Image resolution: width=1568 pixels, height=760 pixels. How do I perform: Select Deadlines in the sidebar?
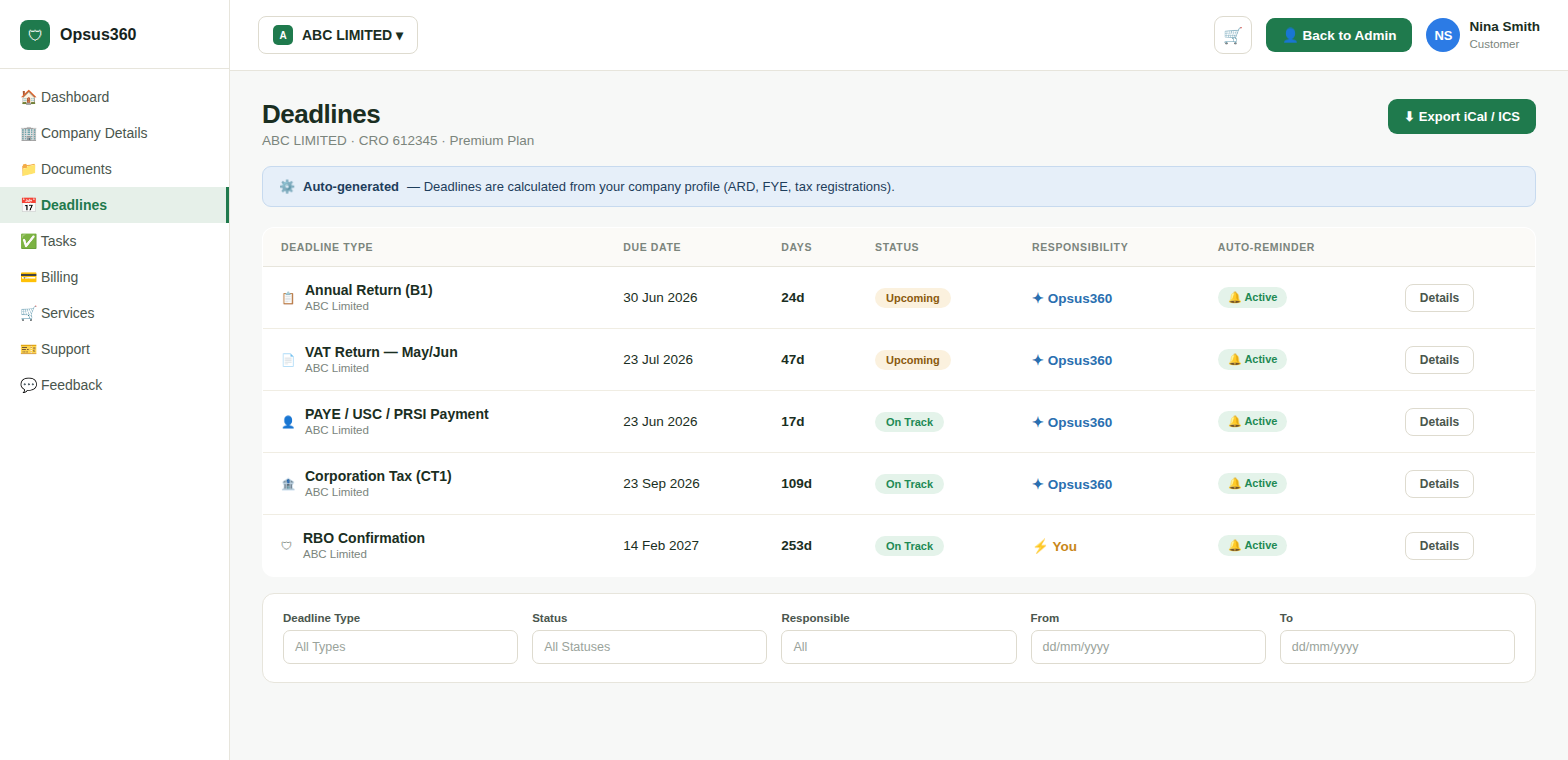pos(115,205)
